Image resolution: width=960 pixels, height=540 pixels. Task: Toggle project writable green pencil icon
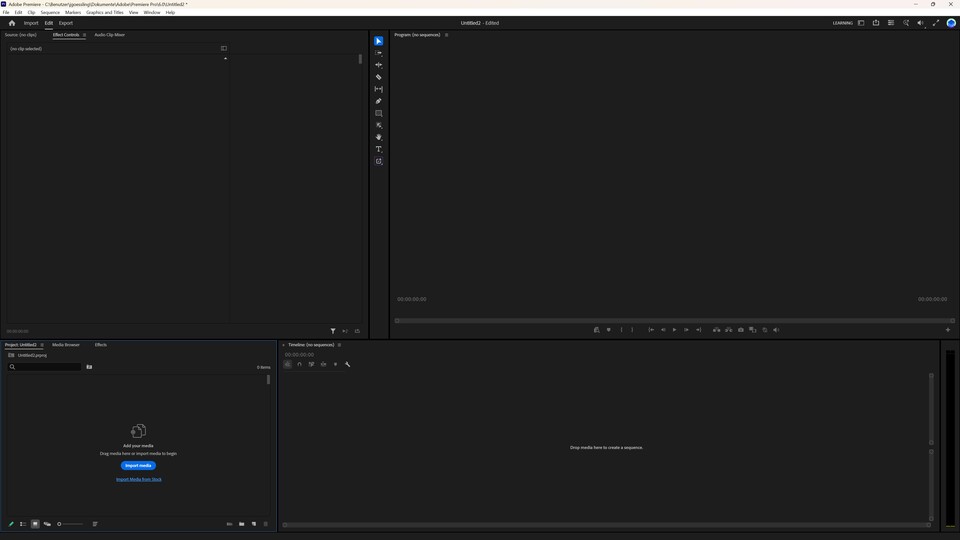(11, 524)
